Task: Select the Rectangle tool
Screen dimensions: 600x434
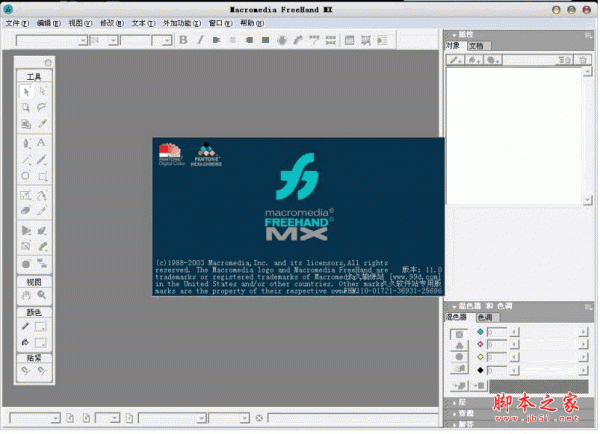Action: [42, 176]
